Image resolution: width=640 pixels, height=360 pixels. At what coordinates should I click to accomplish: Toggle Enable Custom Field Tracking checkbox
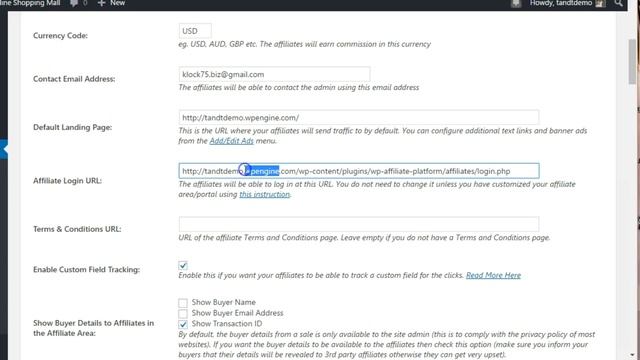coord(183,265)
